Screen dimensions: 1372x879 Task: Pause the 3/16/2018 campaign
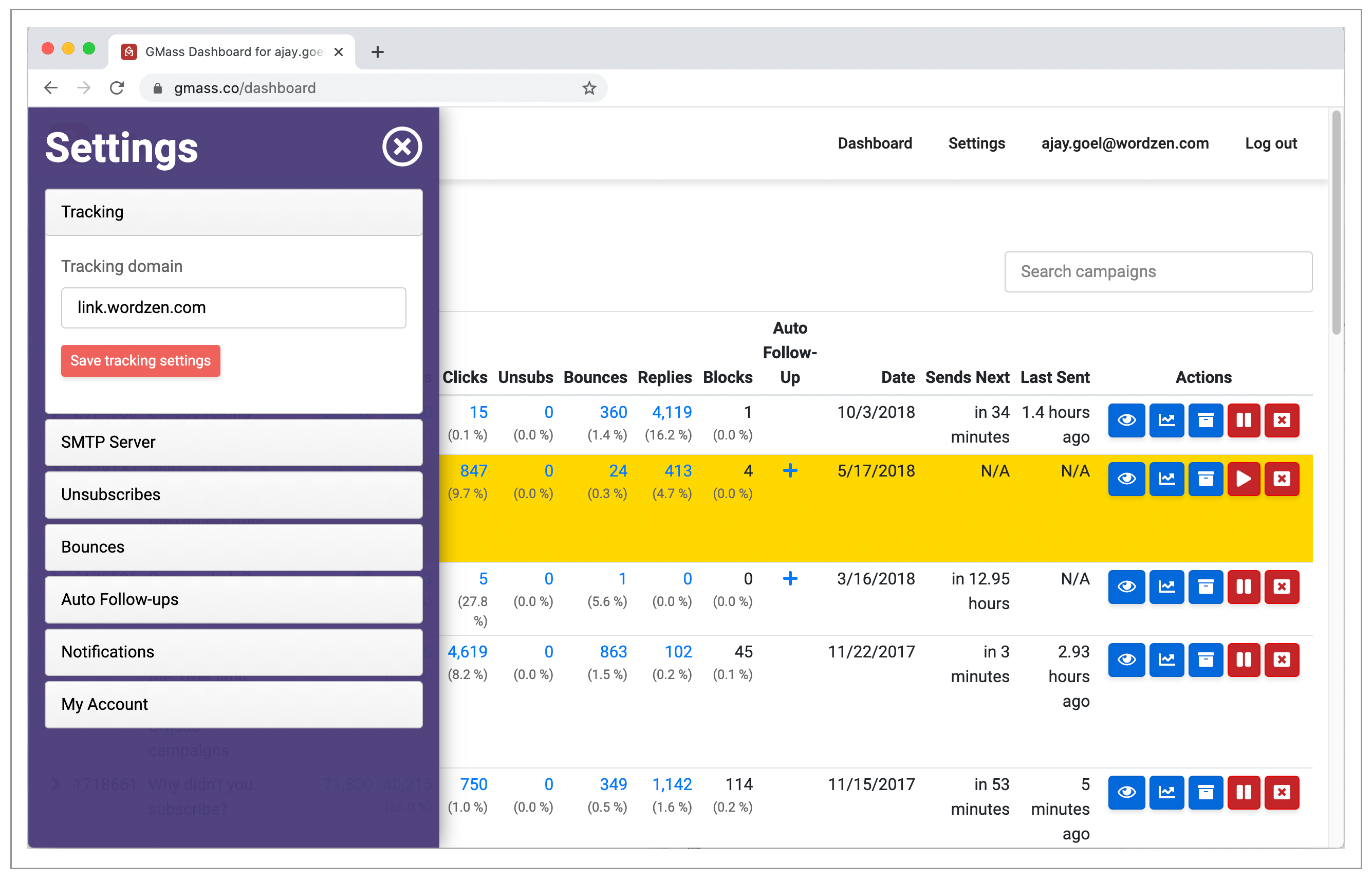click(1243, 586)
